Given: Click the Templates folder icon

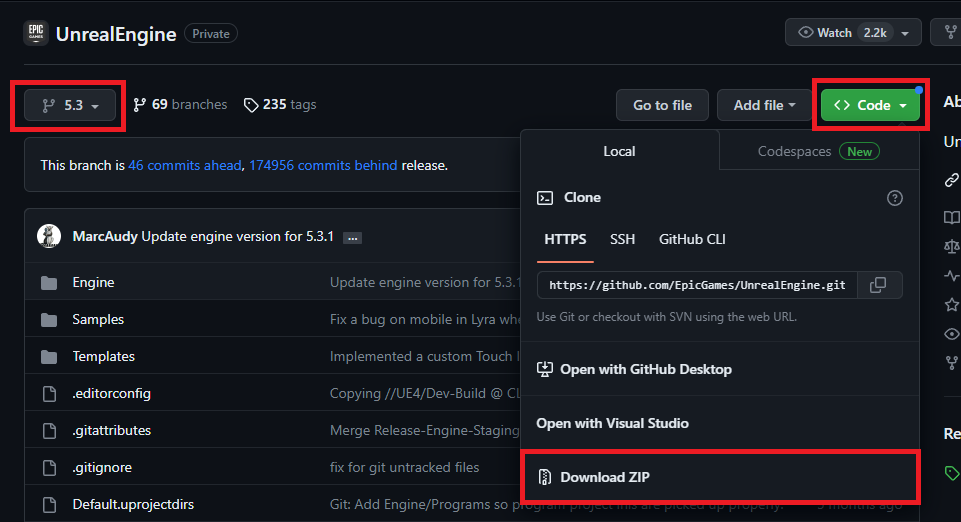Looking at the screenshot, I should click(x=49, y=357).
